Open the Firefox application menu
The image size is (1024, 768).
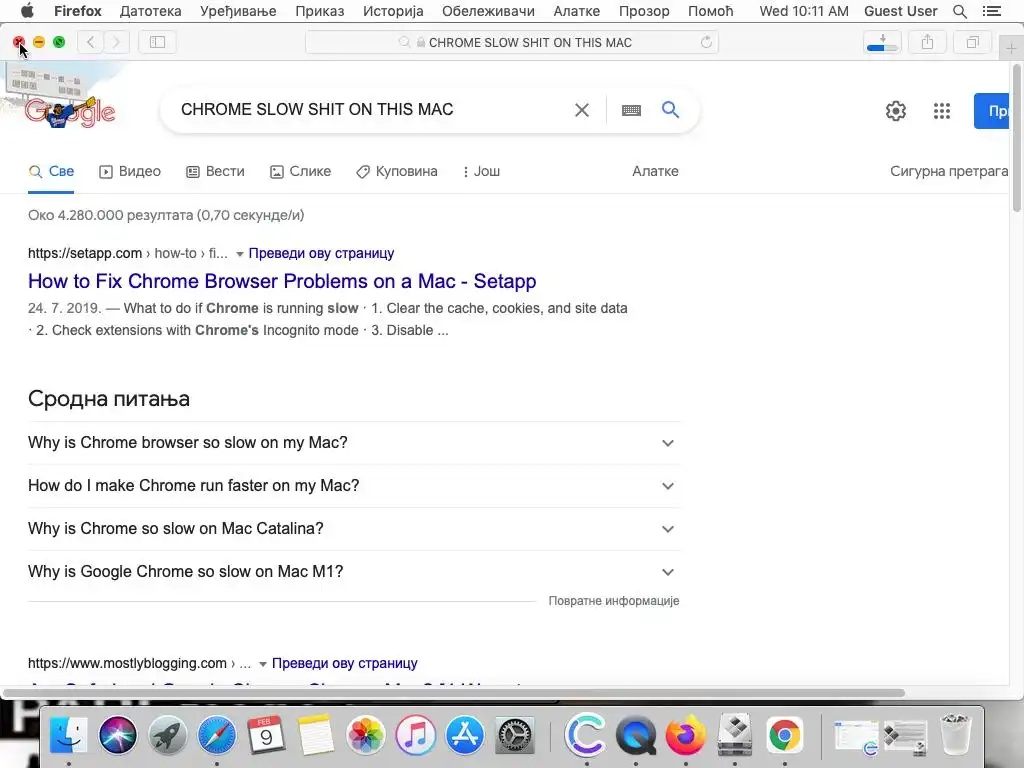pos(78,11)
